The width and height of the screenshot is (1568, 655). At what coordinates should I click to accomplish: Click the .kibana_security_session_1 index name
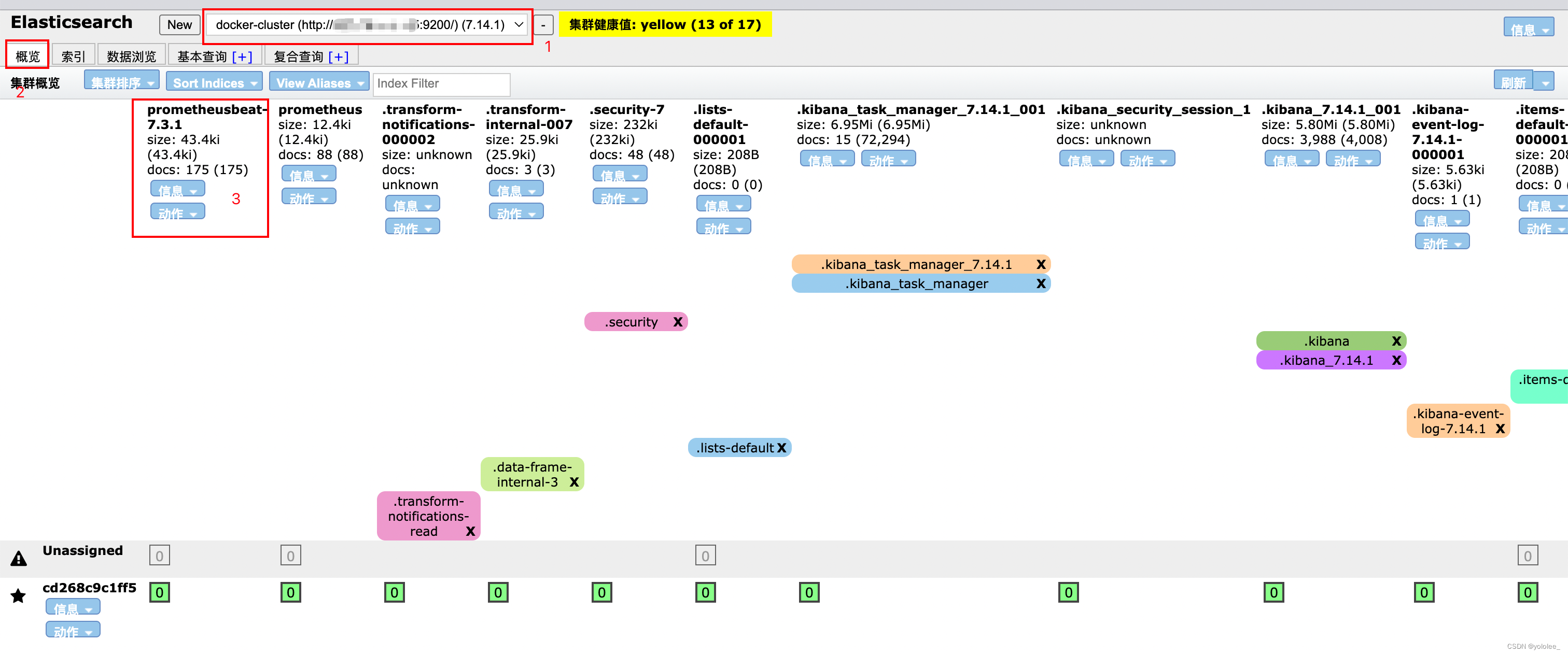point(1153,109)
